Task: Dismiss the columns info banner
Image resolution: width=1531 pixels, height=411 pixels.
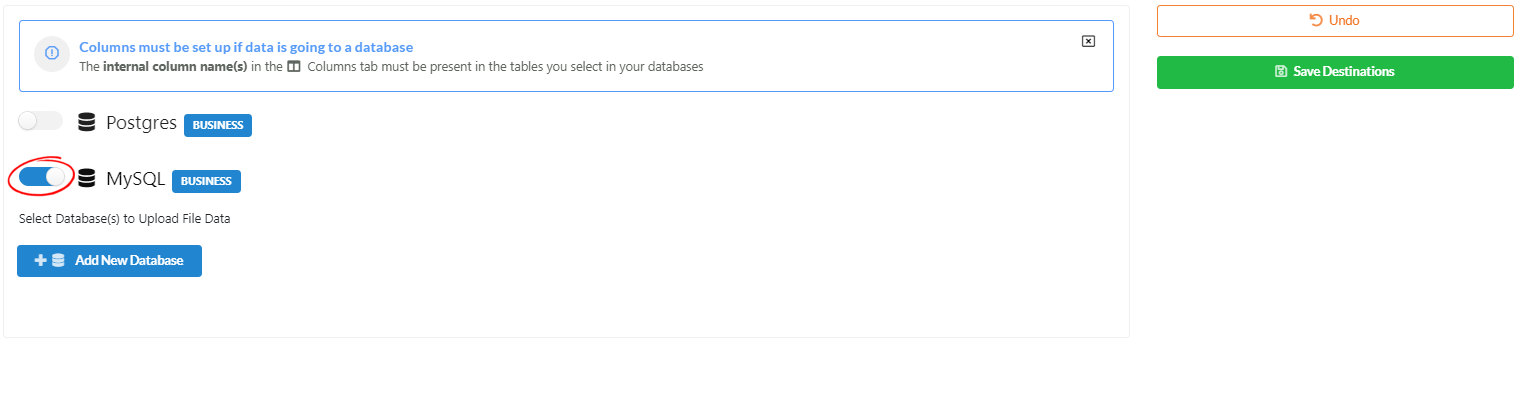Action: (x=1088, y=41)
